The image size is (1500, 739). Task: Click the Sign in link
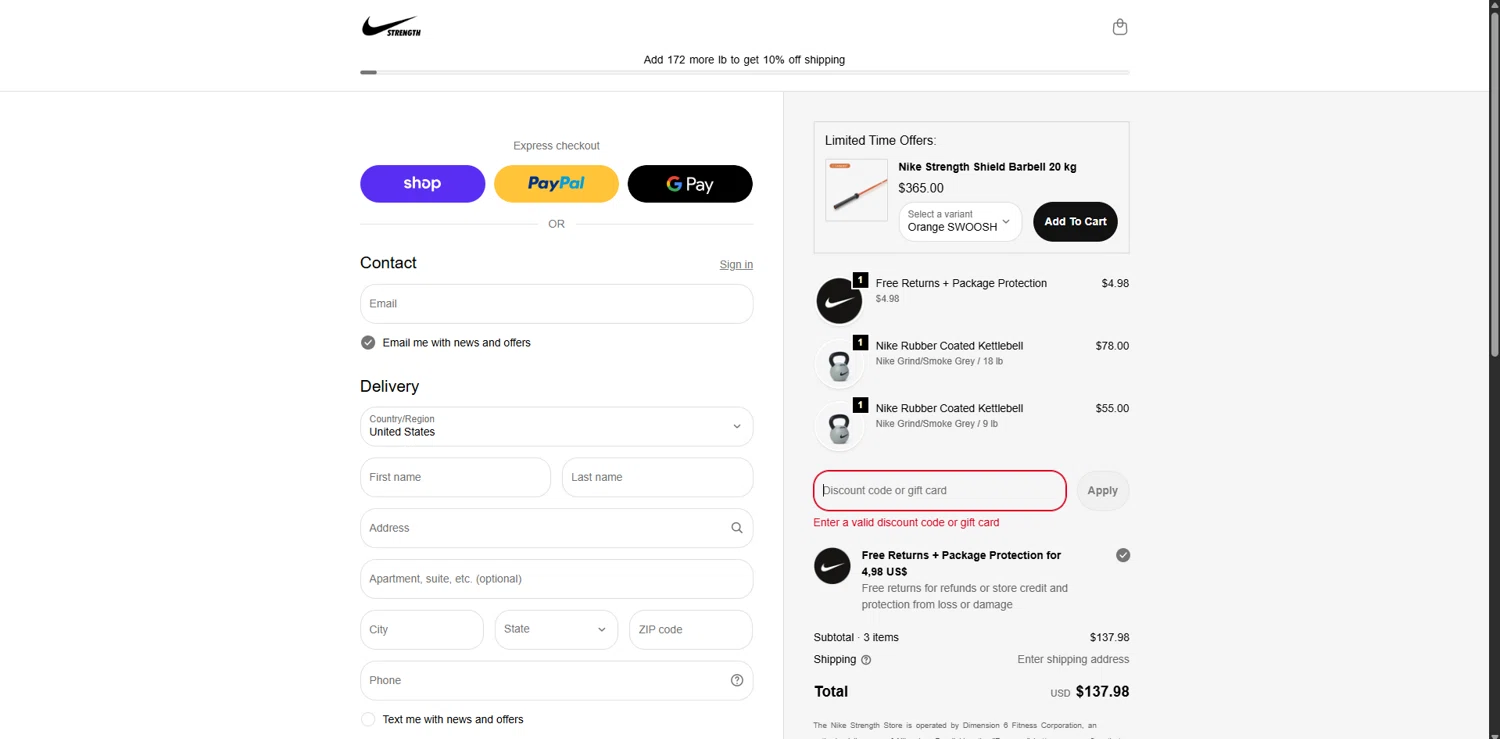(736, 265)
